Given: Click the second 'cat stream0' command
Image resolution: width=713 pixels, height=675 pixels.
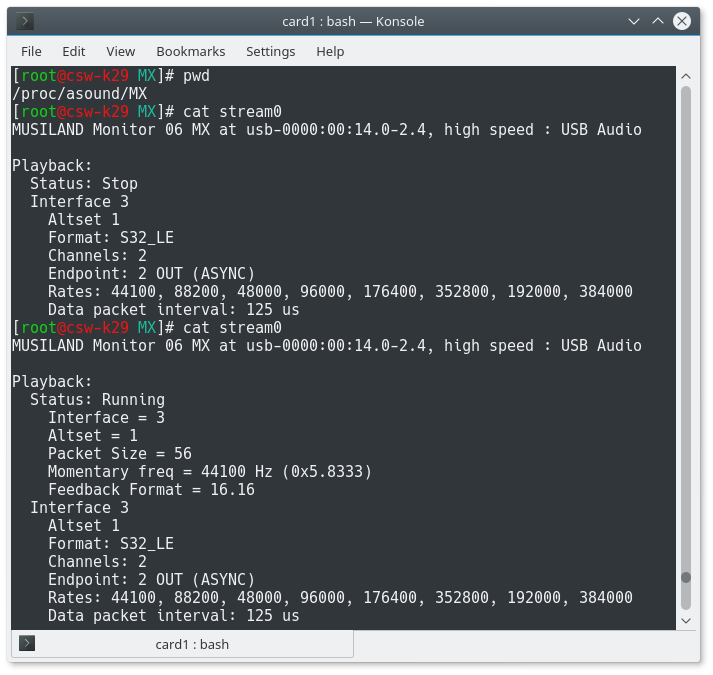Looking at the screenshot, I should (232, 327).
